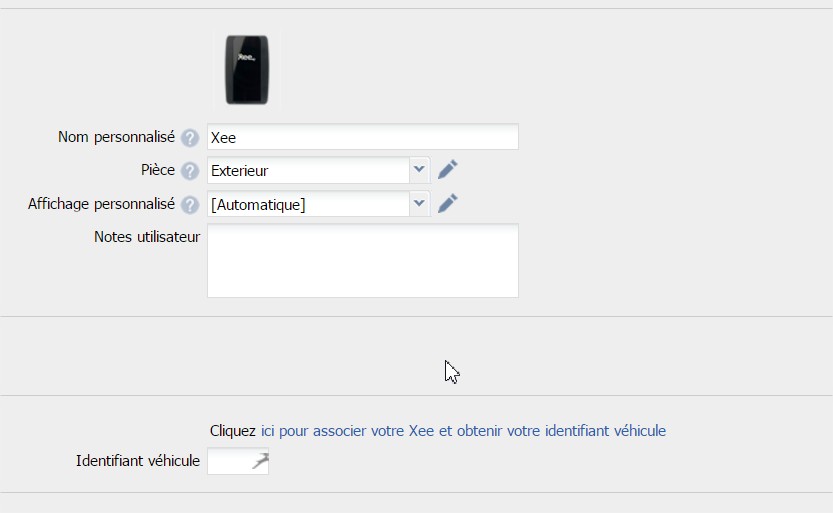Click the Nom personnalisé label
This screenshot has height=513, width=833.
[x=116, y=137]
